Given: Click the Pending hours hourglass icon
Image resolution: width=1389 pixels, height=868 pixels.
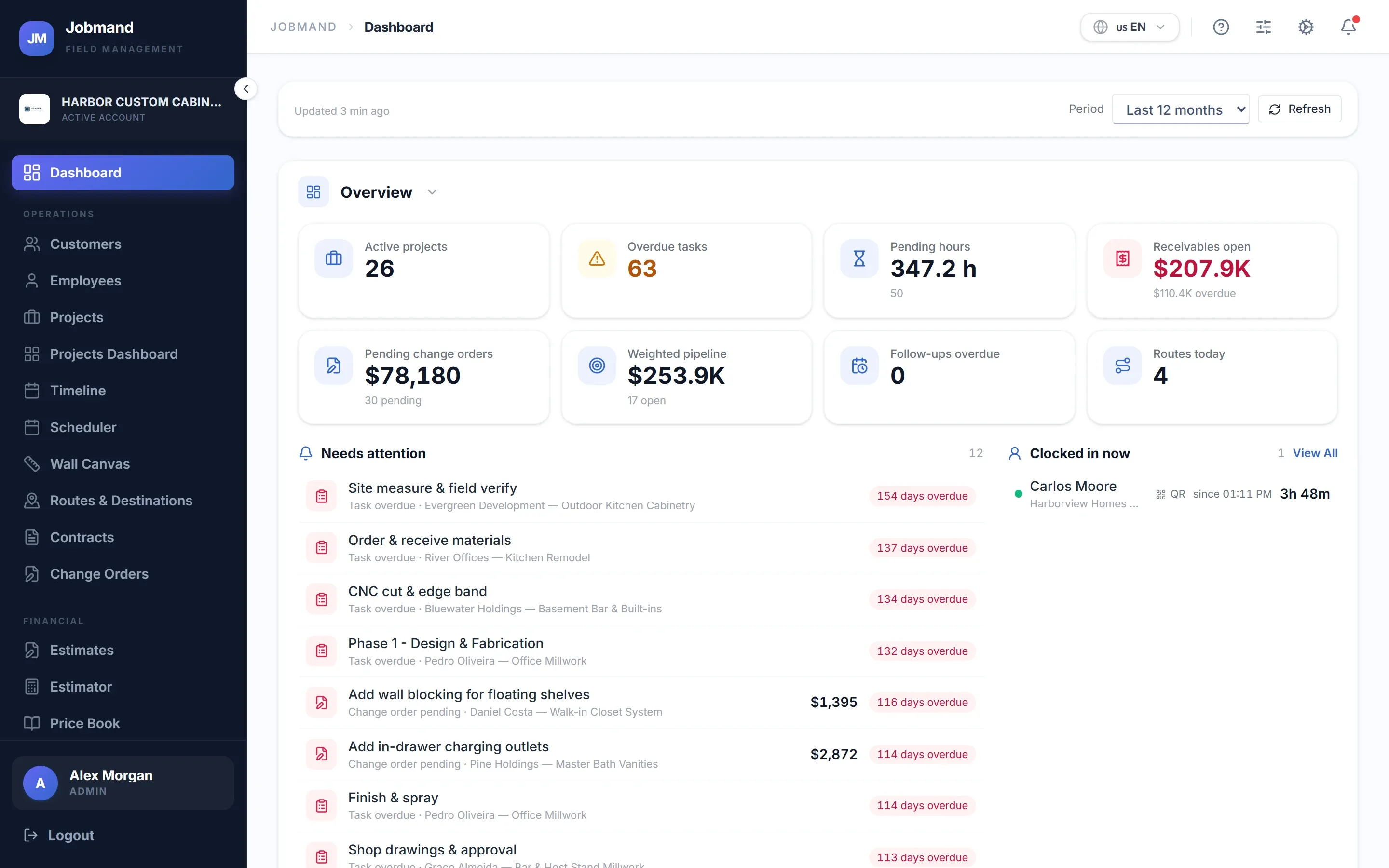Looking at the screenshot, I should point(859,258).
